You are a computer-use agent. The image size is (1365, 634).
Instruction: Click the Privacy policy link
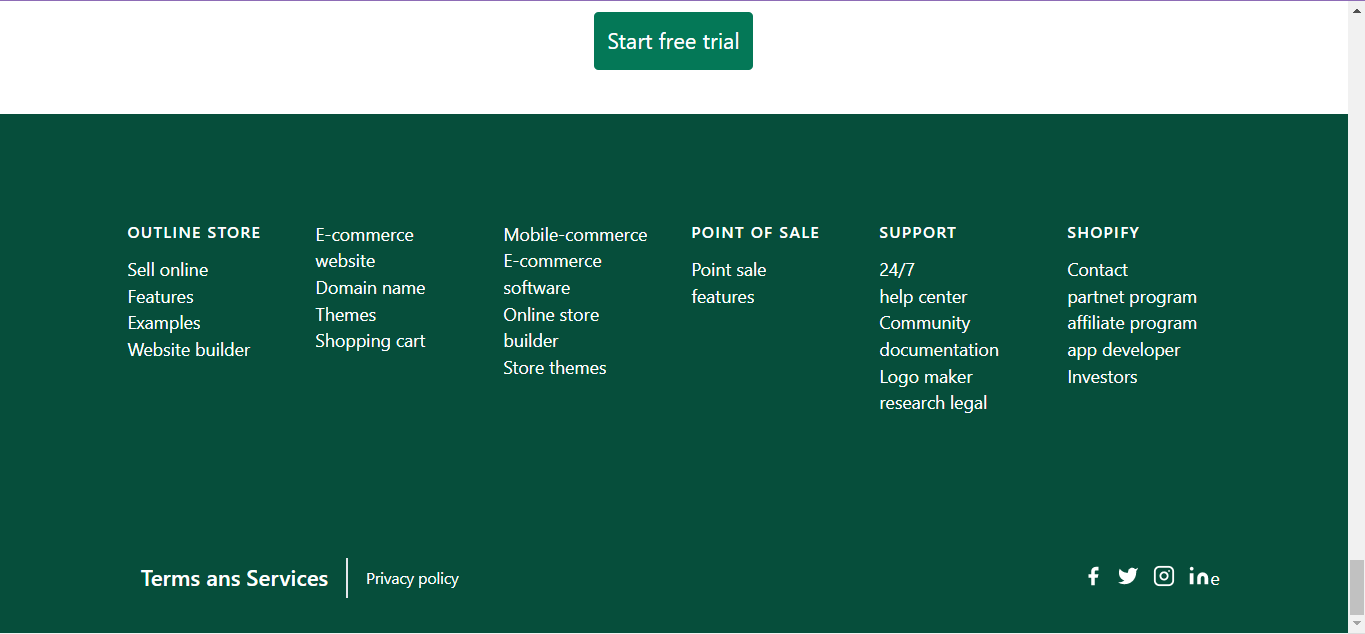coord(412,578)
